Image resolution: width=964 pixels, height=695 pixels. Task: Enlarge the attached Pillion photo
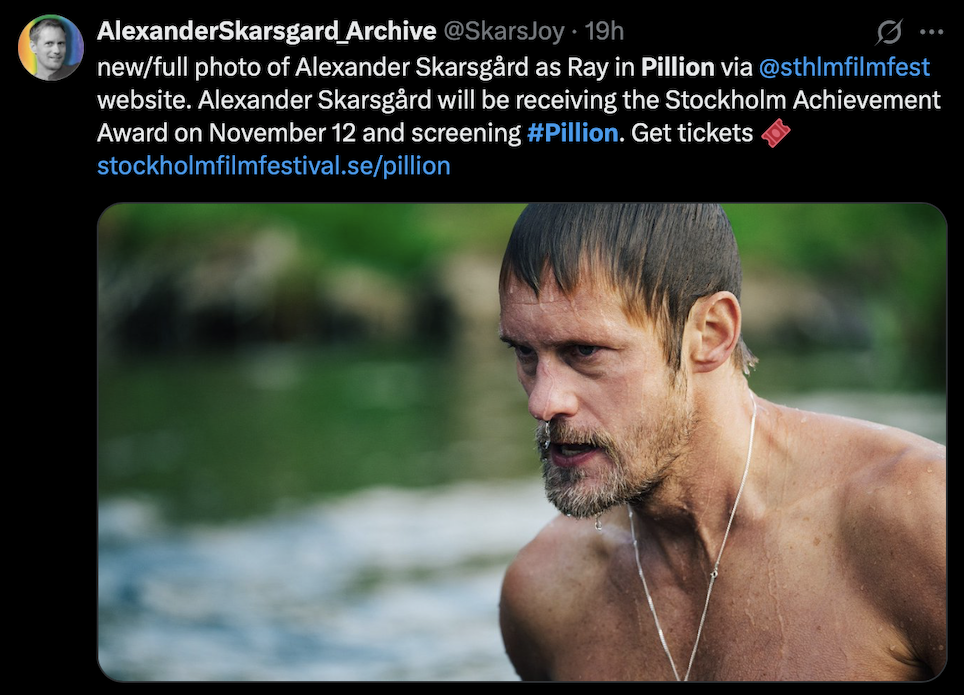(x=522, y=442)
